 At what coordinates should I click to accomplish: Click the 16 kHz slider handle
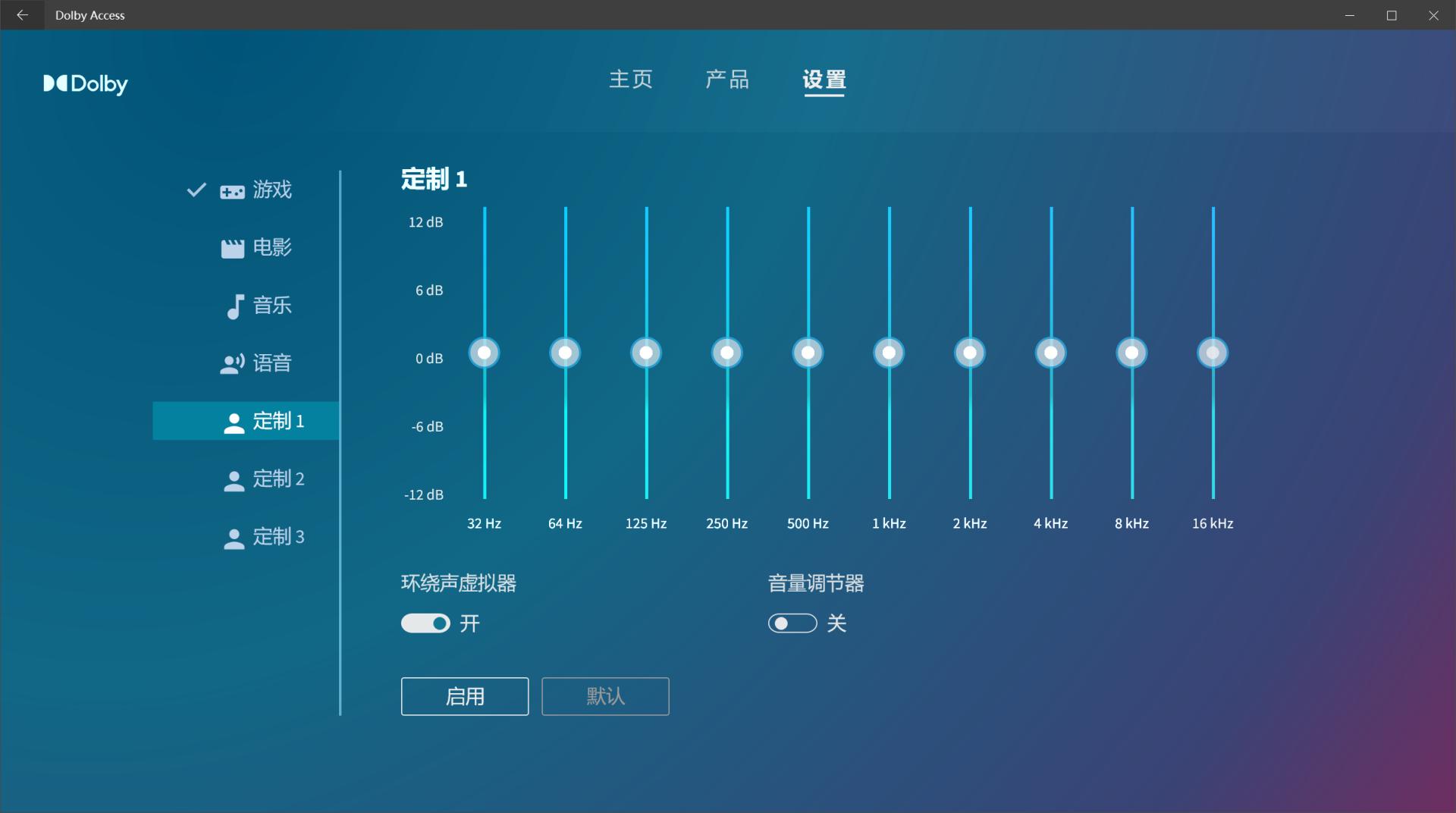[x=1212, y=352]
